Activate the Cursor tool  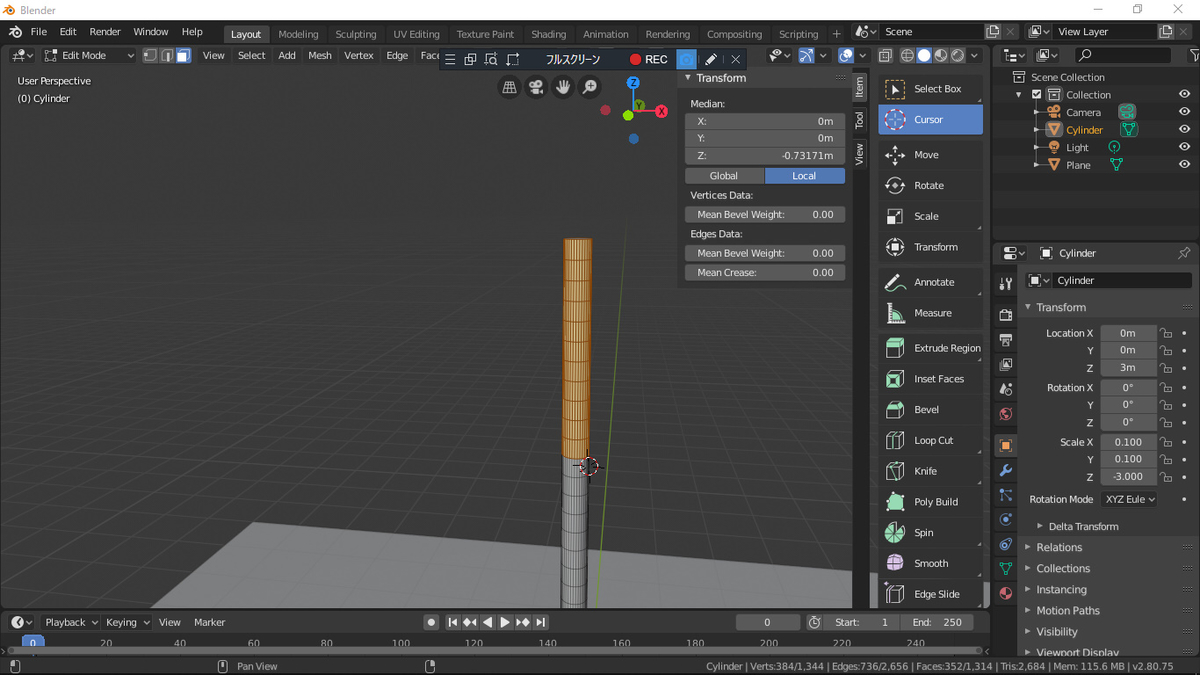click(930, 120)
